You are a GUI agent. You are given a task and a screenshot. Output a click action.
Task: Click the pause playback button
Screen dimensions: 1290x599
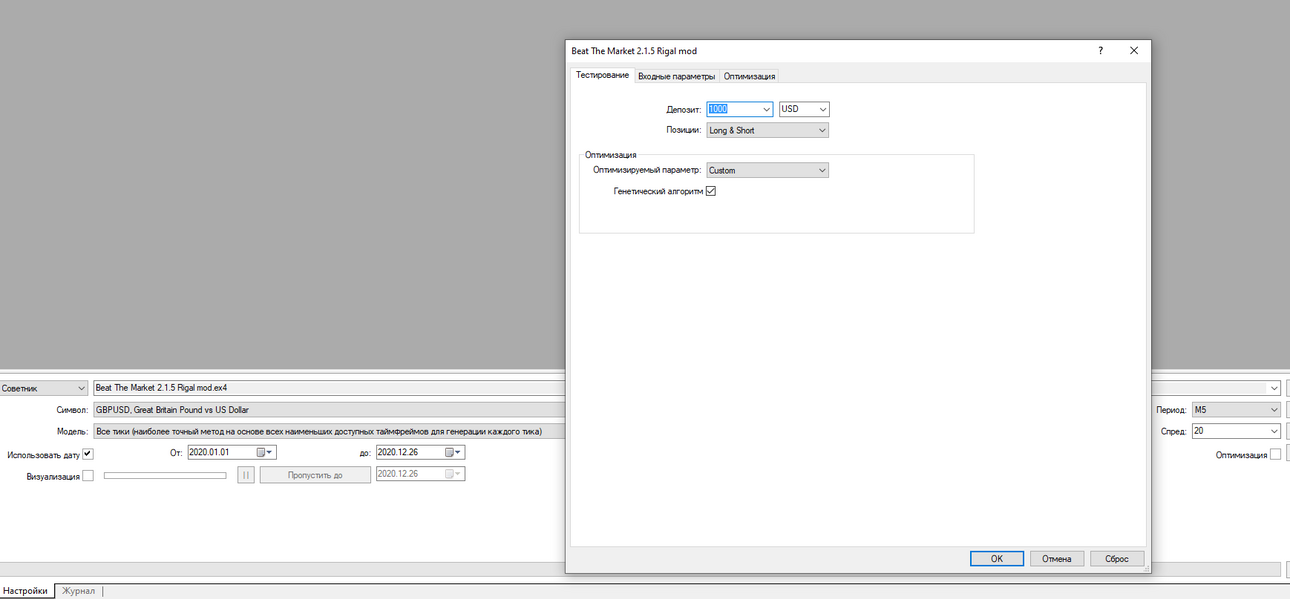click(246, 475)
